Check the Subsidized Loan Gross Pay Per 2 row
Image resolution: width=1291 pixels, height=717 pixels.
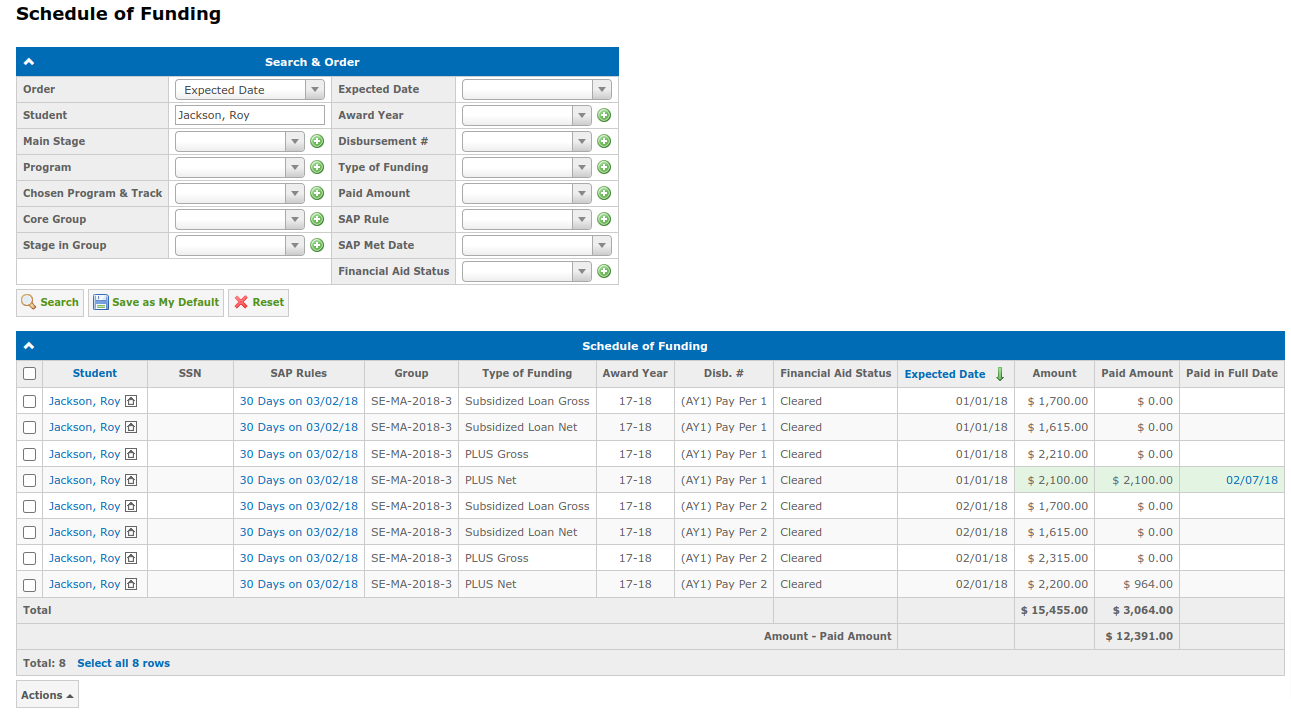pyautogui.click(x=30, y=506)
